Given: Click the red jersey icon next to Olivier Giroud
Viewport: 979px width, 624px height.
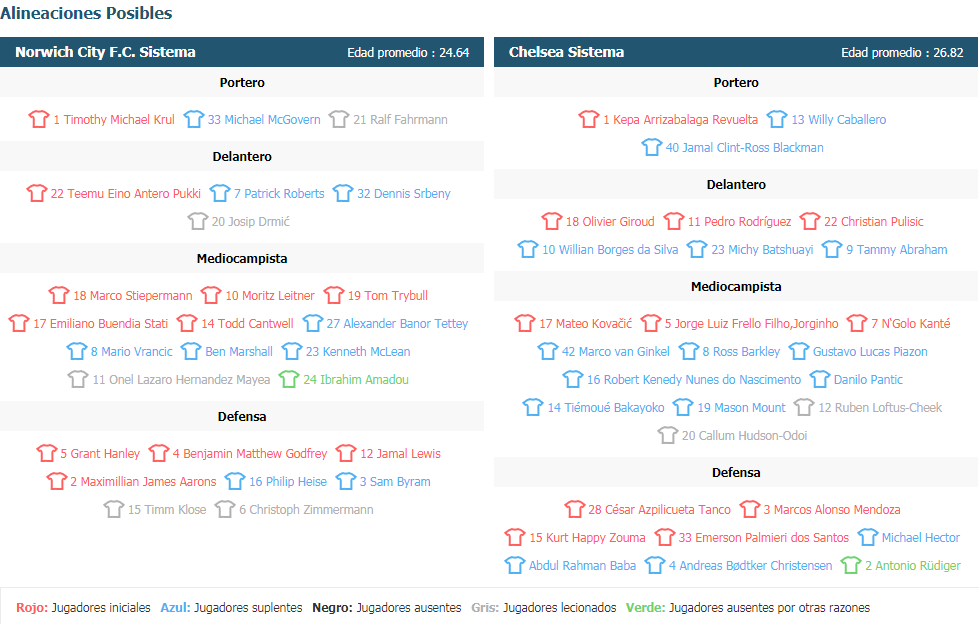Looking at the screenshot, I should 552,220.
